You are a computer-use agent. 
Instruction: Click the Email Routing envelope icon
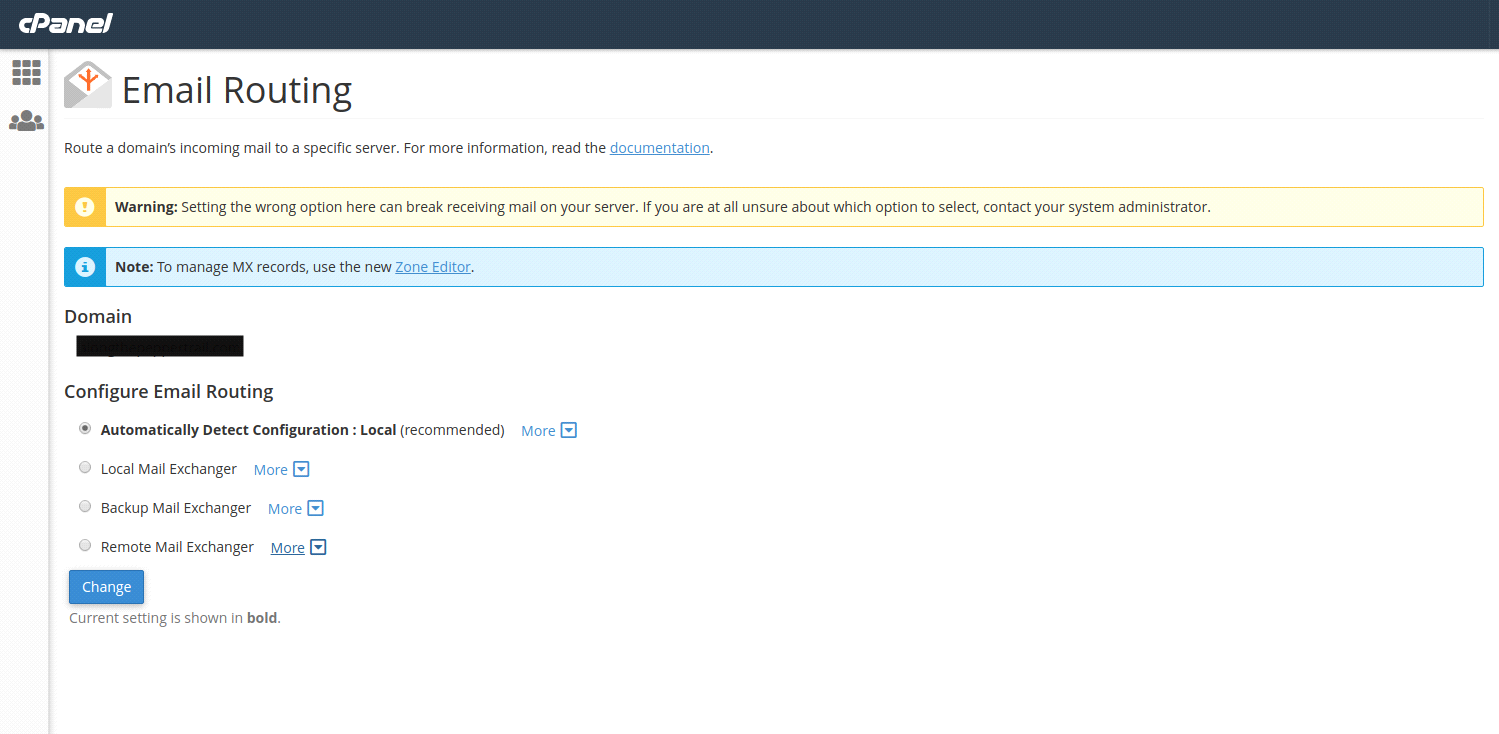(87, 85)
